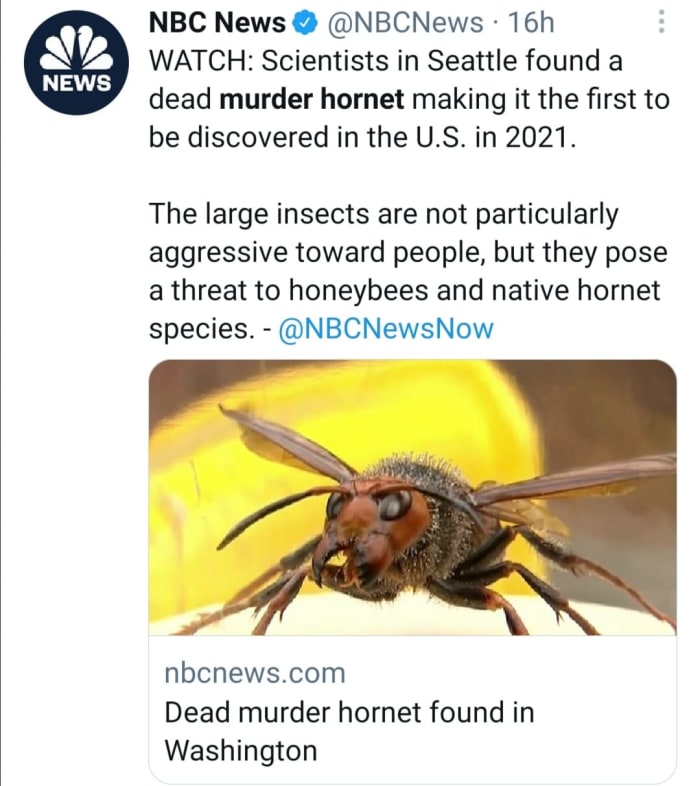Image resolution: width=700 pixels, height=786 pixels.
Task: Click the blue verified badge
Action: 306,22
